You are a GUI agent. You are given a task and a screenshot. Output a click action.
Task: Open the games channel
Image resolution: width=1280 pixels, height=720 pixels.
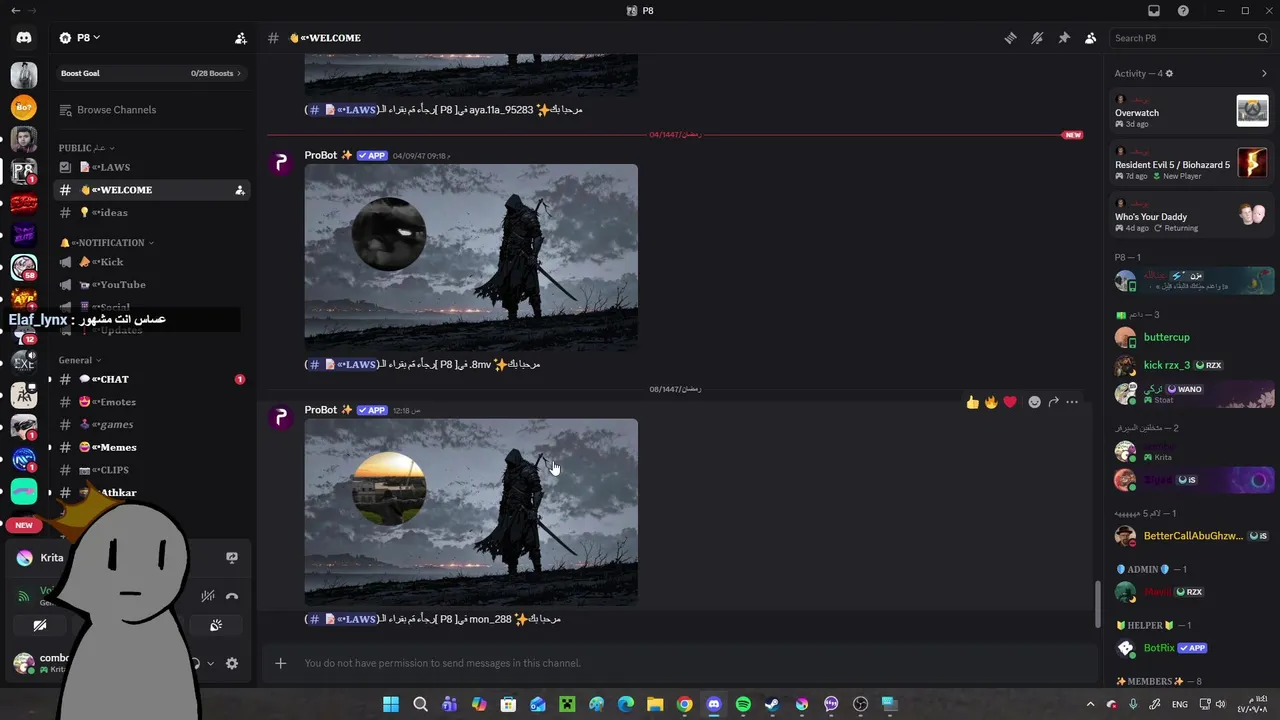[150, 425]
